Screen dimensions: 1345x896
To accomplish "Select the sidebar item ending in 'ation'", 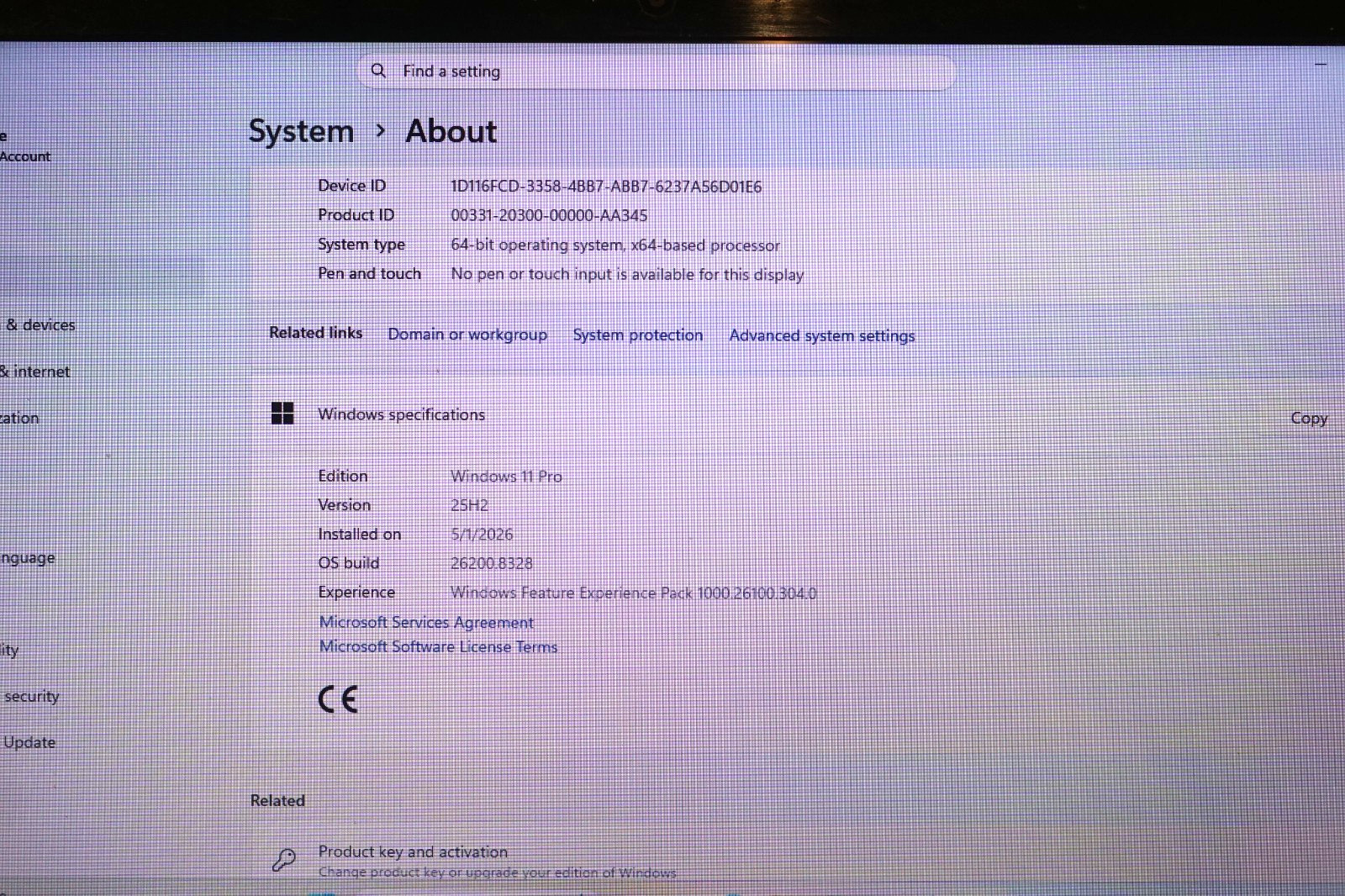I will pos(19,418).
